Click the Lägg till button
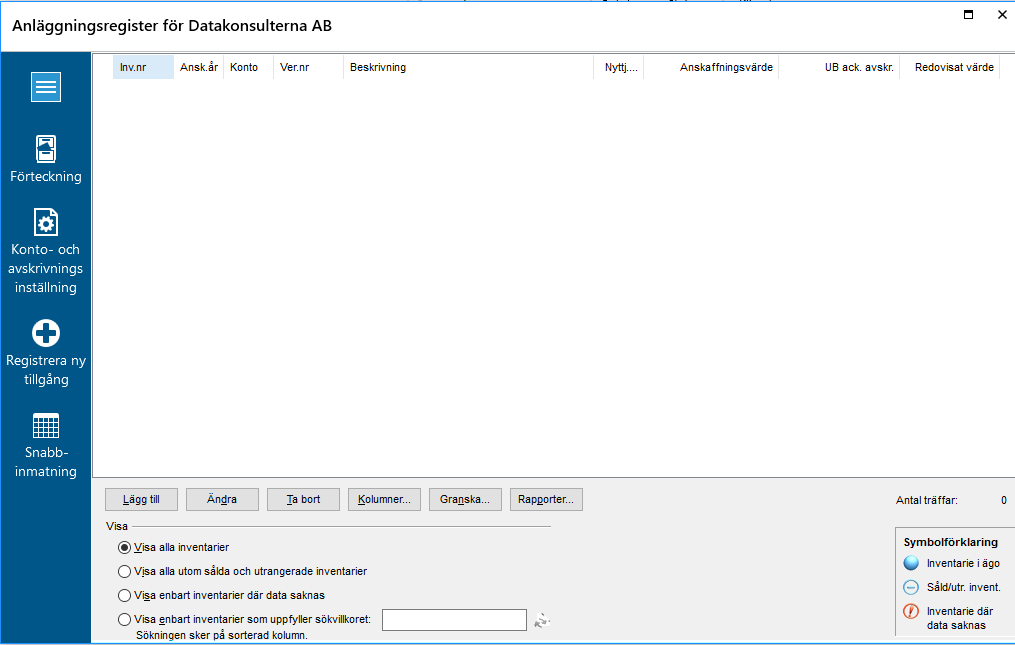The image size is (1015, 645). click(141, 499)
